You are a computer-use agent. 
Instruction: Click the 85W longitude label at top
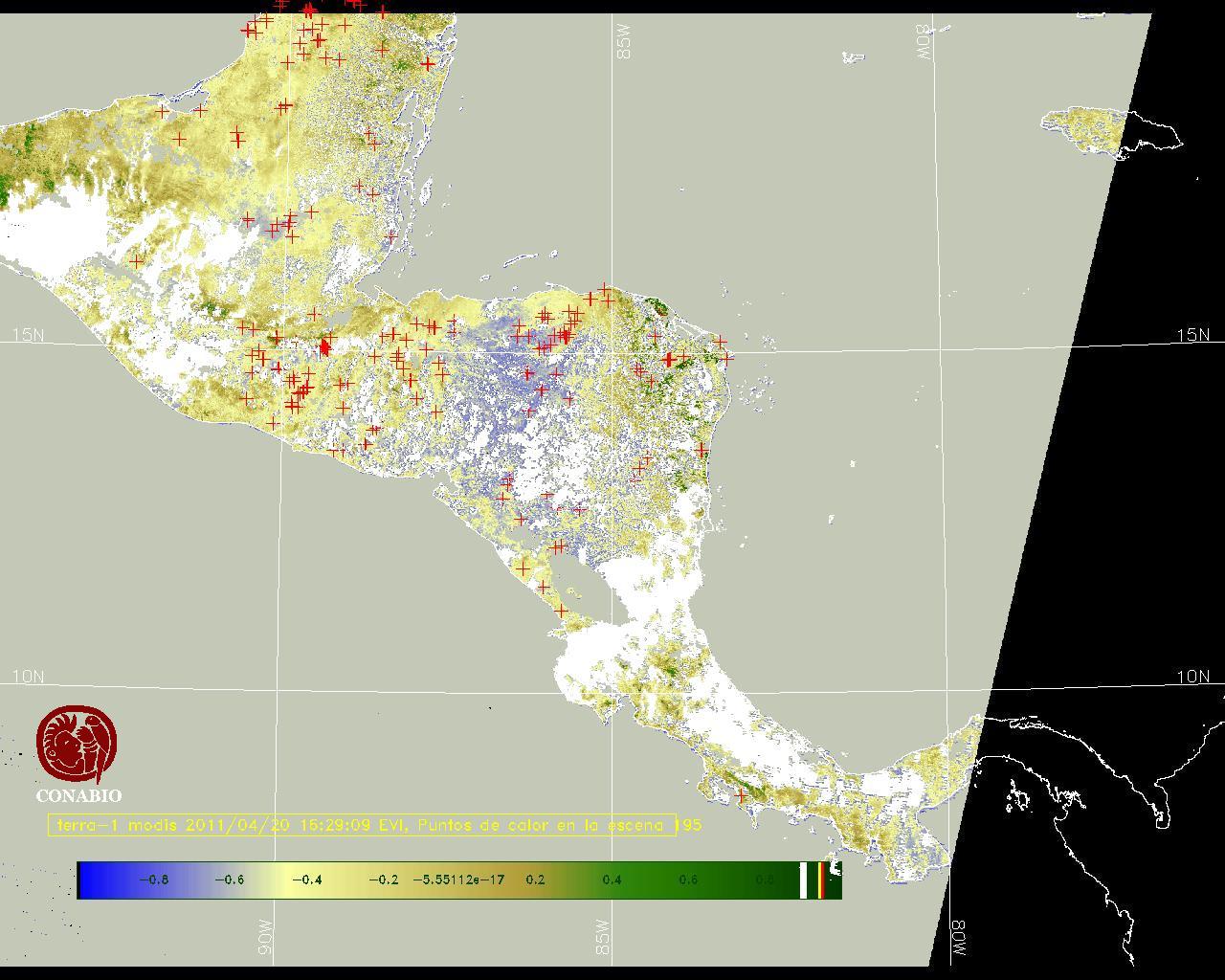coord(625,42)
